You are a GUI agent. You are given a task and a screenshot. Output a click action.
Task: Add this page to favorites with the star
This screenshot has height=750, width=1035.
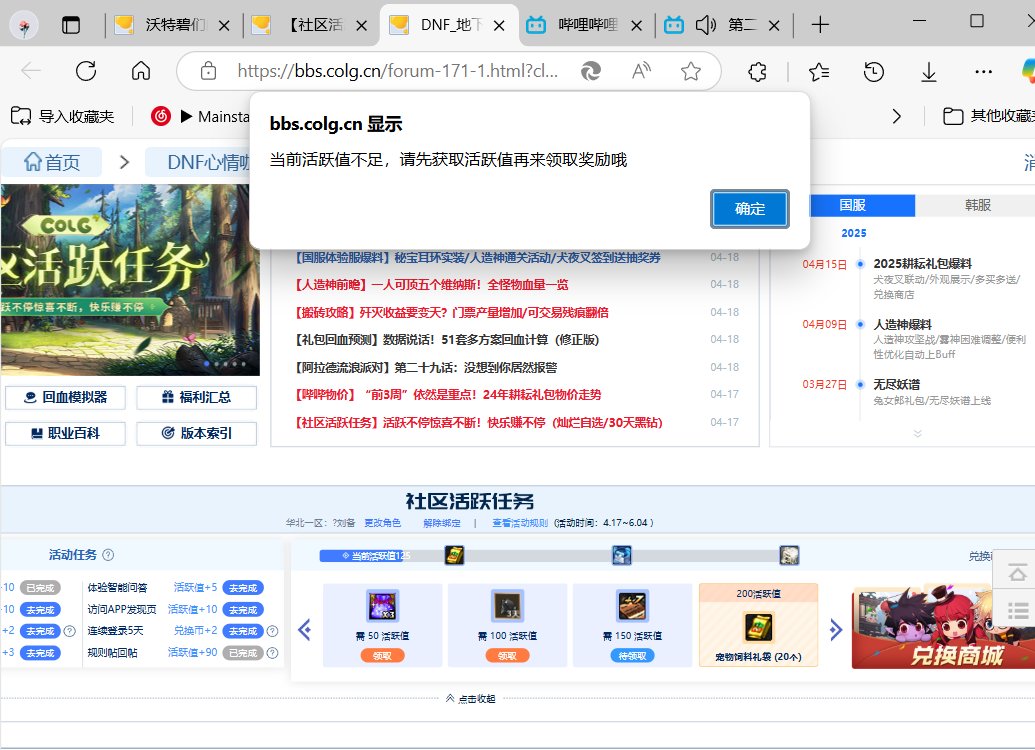691,71
